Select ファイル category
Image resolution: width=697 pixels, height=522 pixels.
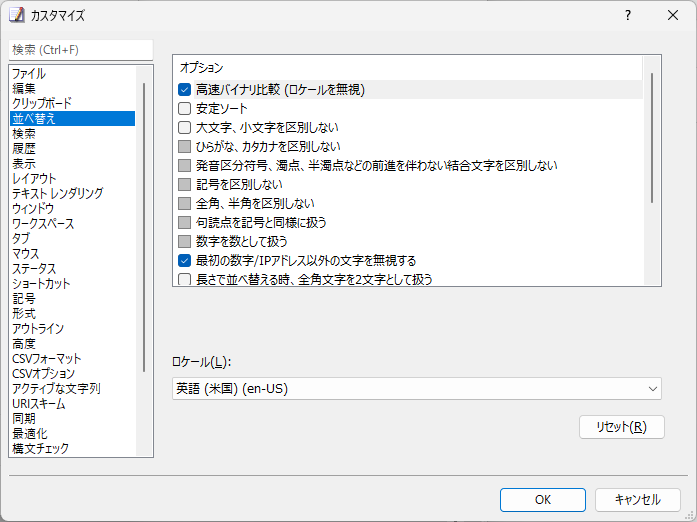tap(72, 73)
